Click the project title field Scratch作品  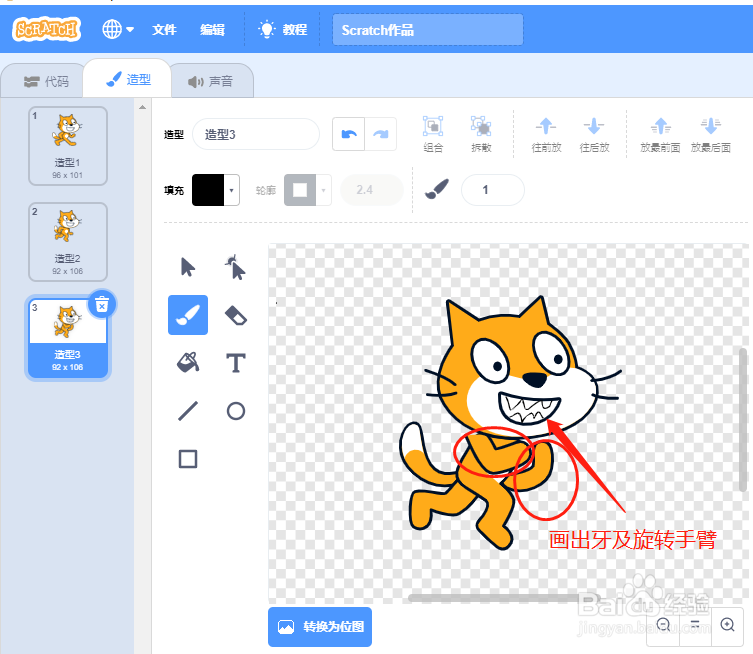(427, 30)
